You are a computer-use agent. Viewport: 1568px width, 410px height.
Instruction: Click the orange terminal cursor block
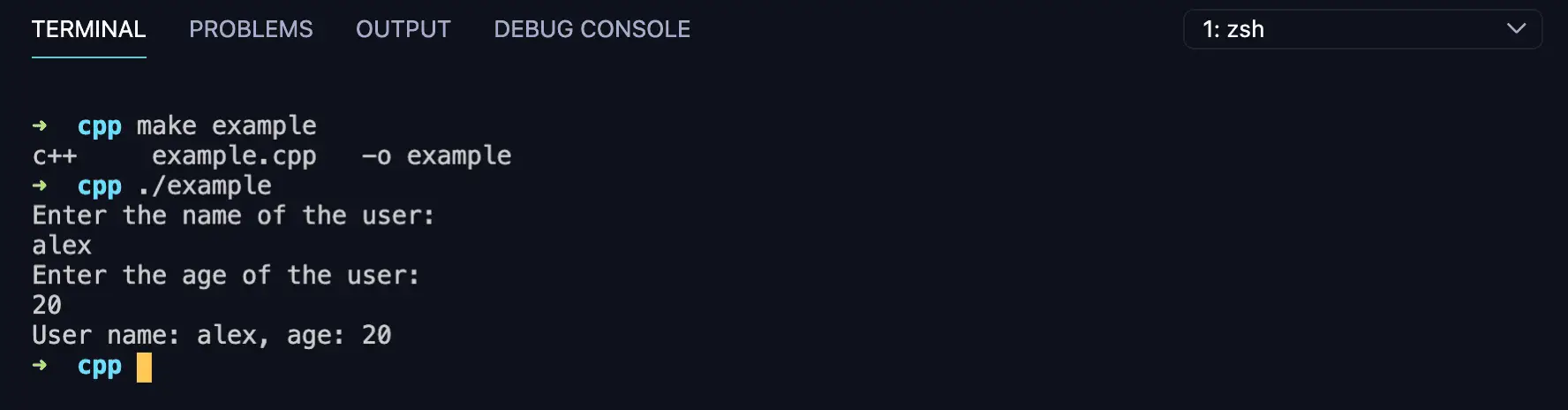(x=144, y=368)
